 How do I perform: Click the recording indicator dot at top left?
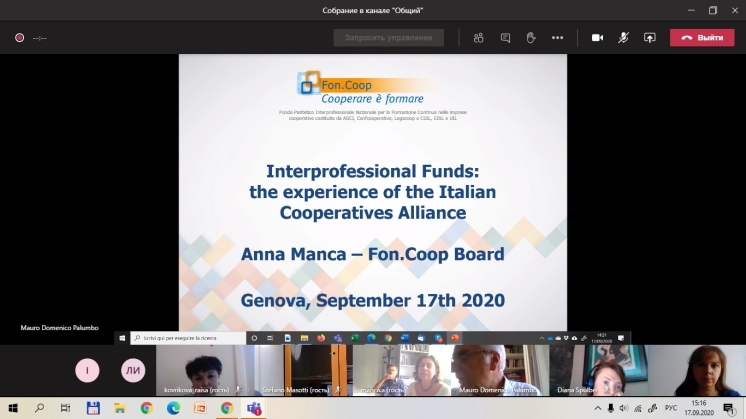19,38
